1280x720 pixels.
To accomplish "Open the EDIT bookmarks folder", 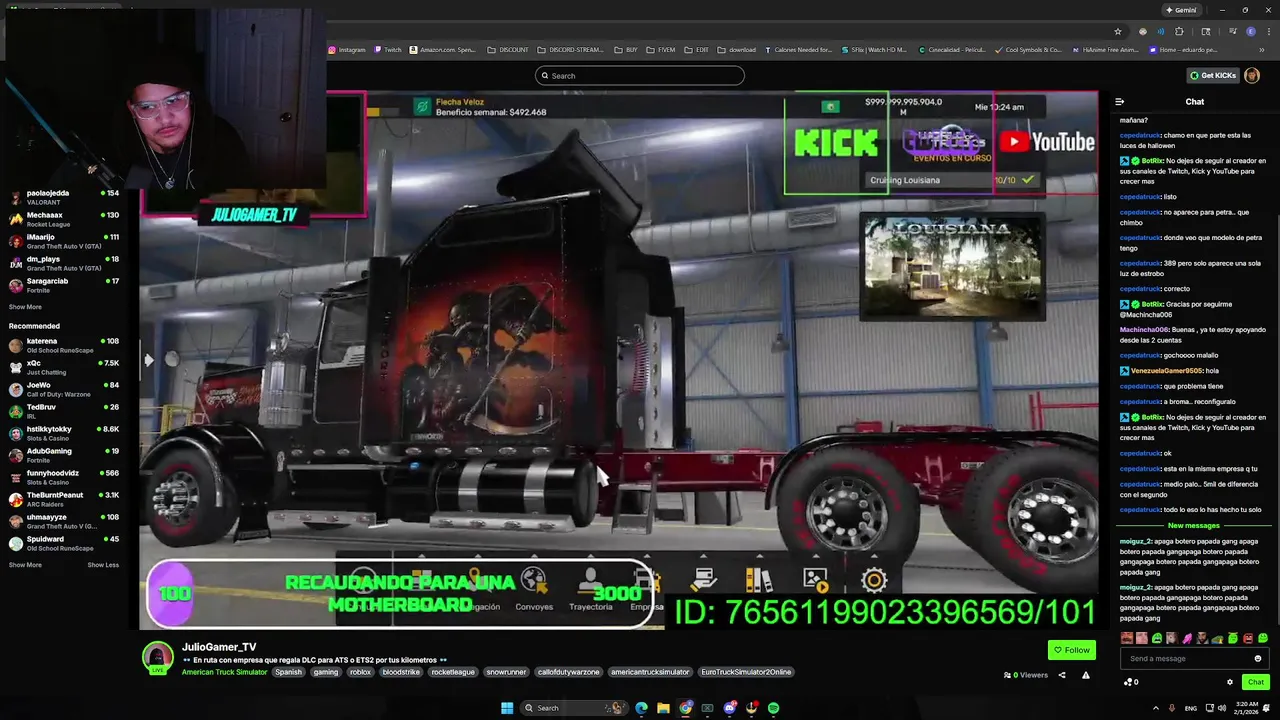I will coord(696,49).
